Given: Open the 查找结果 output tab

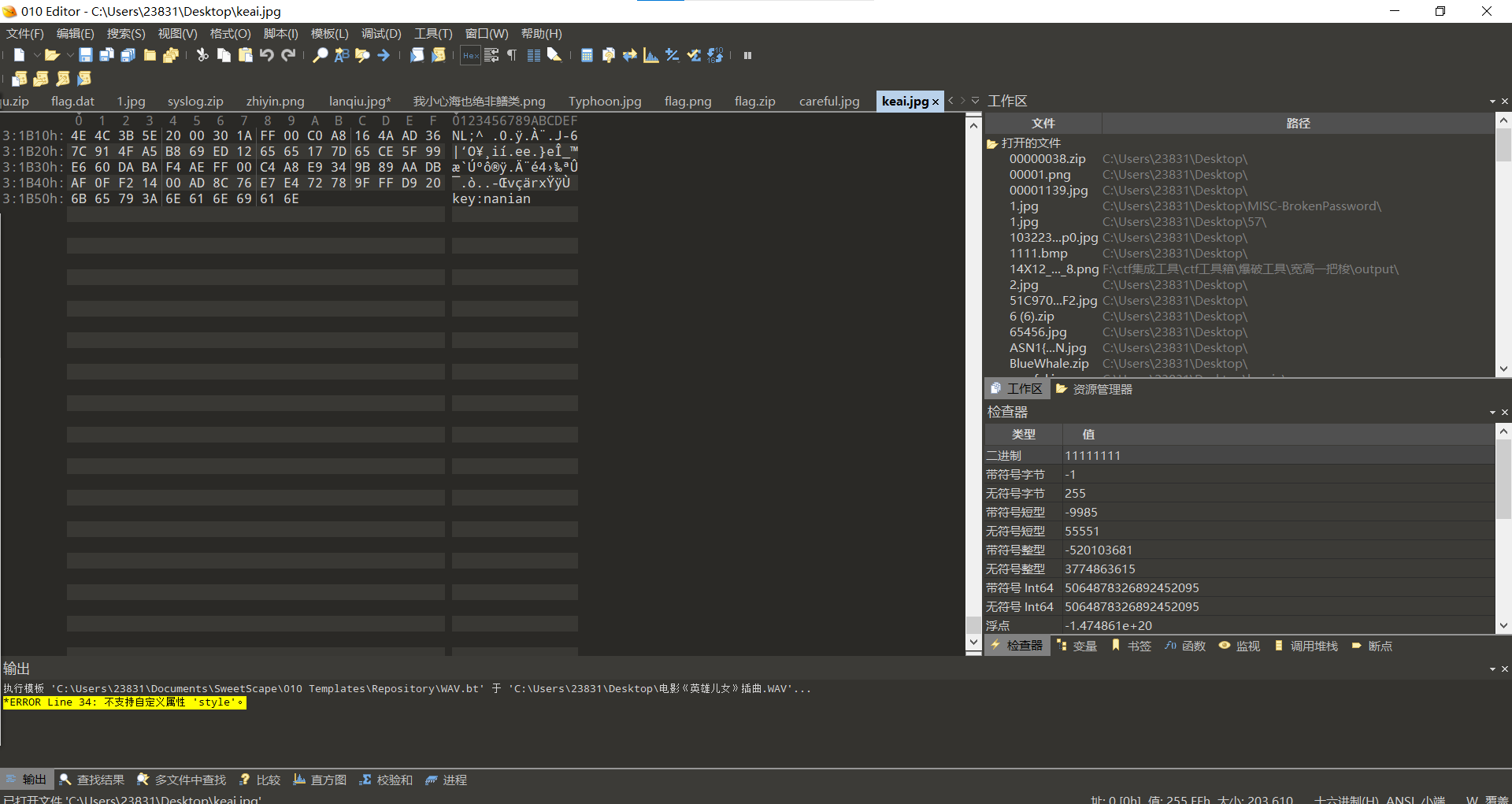Looking at the screenshot, I should pos(91,780).
